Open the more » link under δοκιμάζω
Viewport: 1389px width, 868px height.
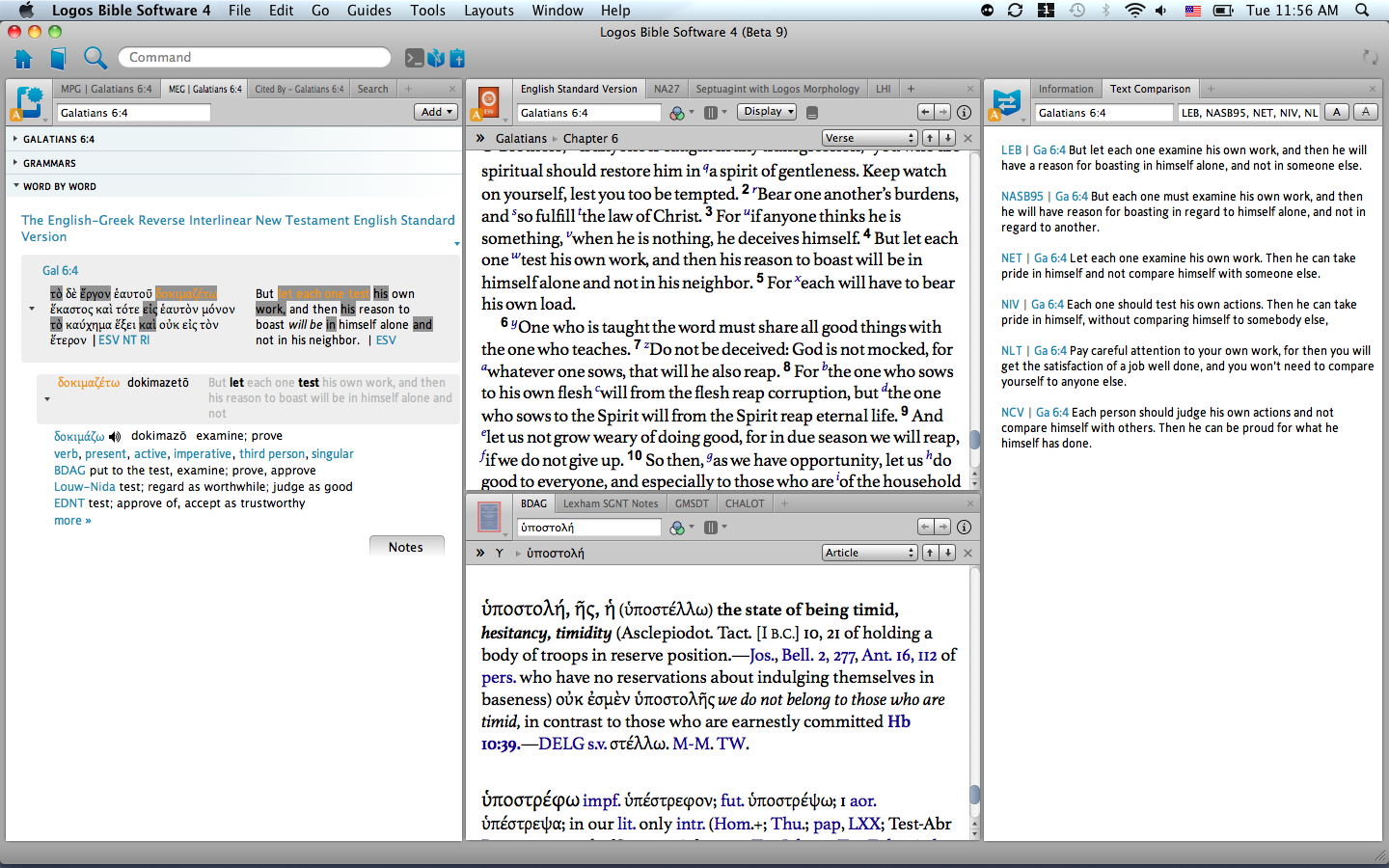click(72, 521)
